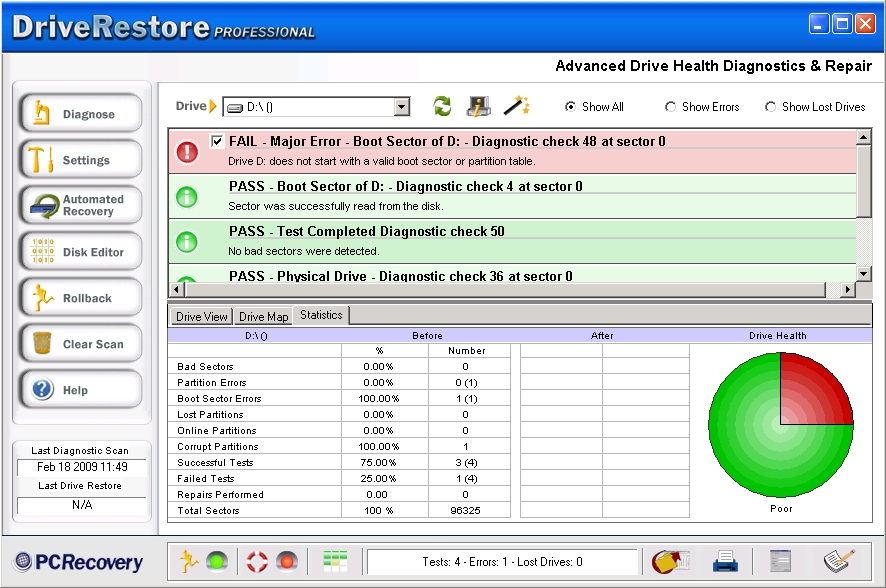This screenshot has height=588, width=886.
Task: Click the 'Bad Sectors' row label
Action: (205, 367)
